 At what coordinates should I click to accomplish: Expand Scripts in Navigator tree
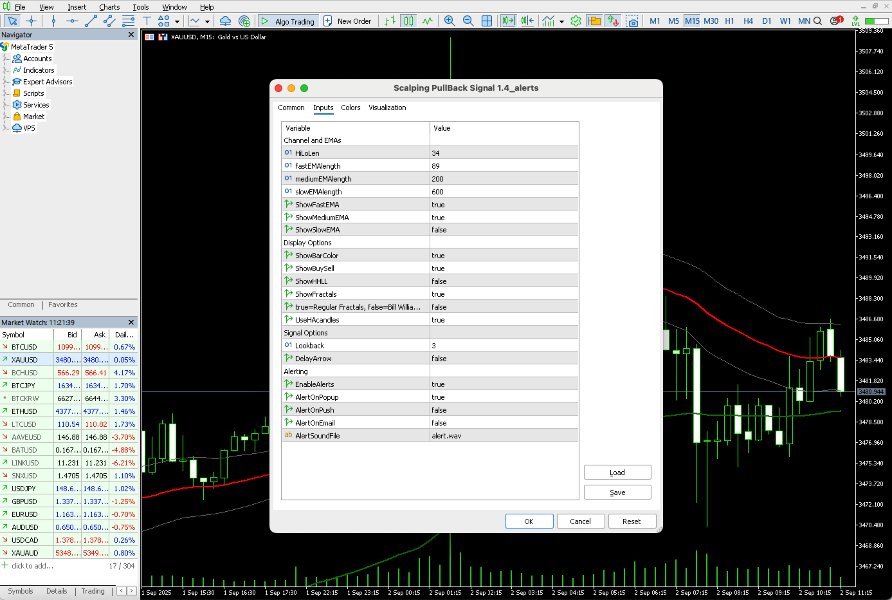tap(6, 93)
